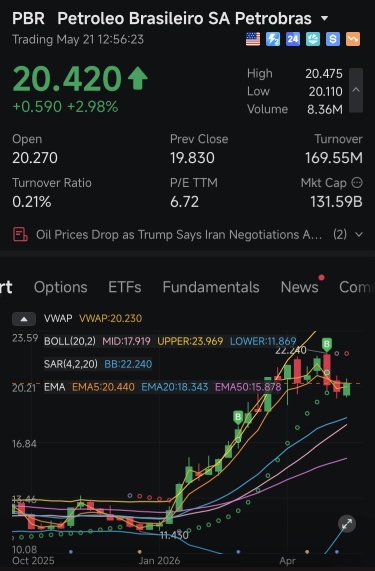Viewport: 375px width, 571px height.
Task: Open the Oil Prices Drop news headline
Action: click(179, 235)
